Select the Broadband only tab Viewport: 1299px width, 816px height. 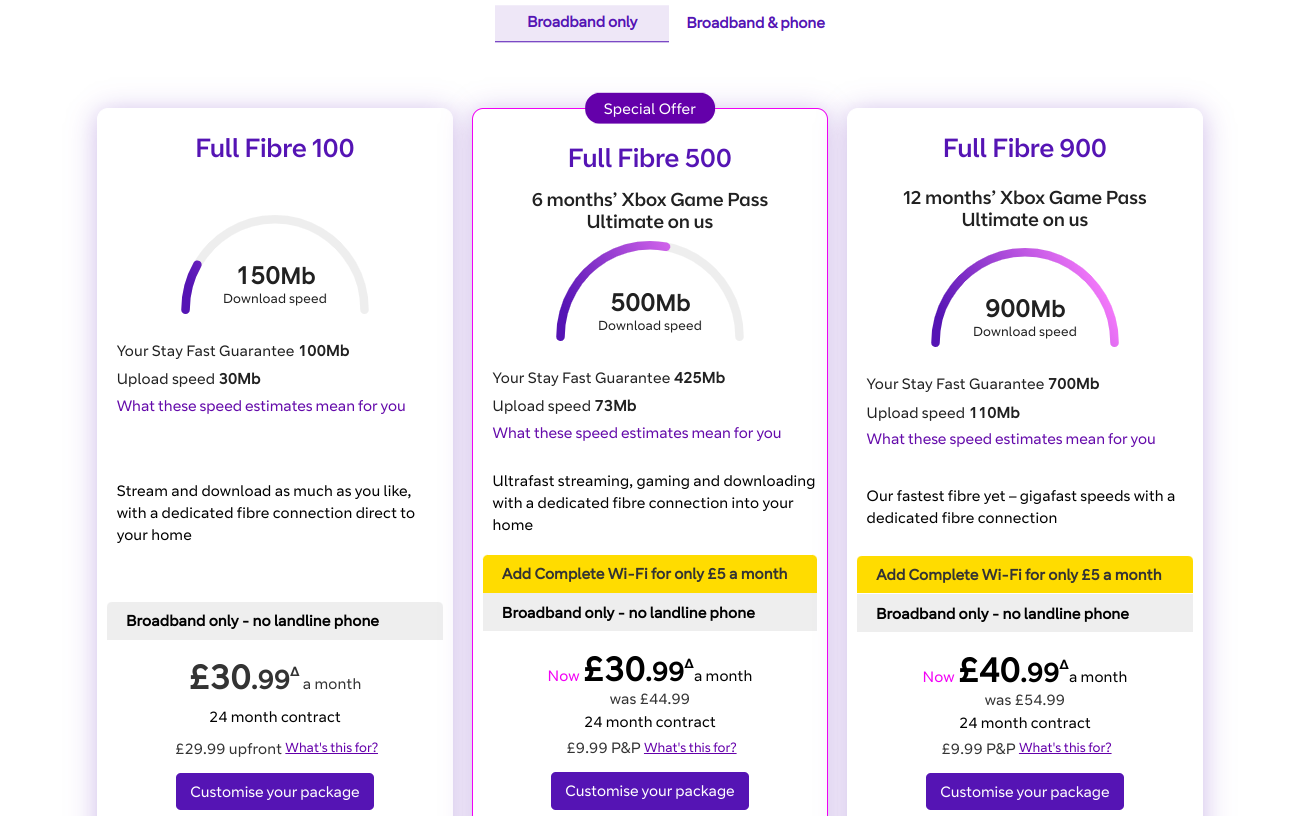581,23
